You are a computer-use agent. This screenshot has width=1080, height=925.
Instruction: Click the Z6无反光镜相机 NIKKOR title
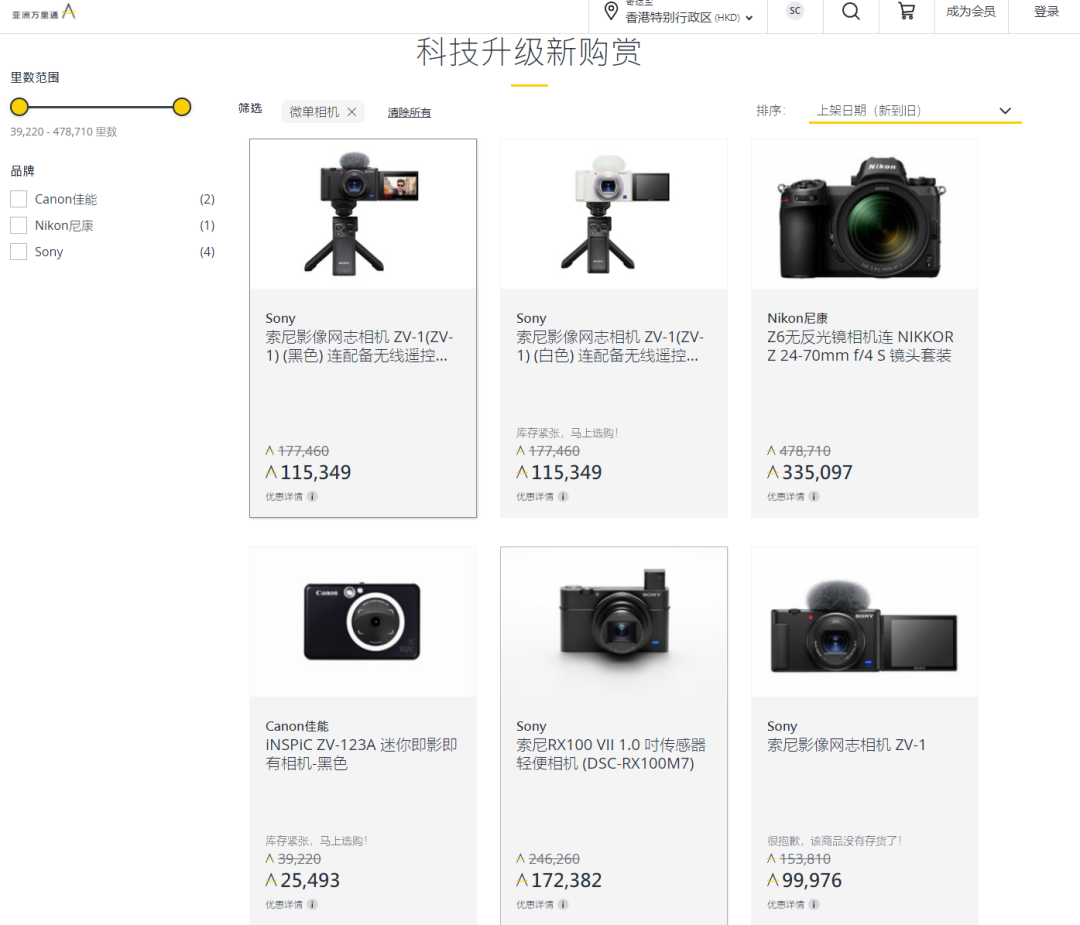pos(860,346)
